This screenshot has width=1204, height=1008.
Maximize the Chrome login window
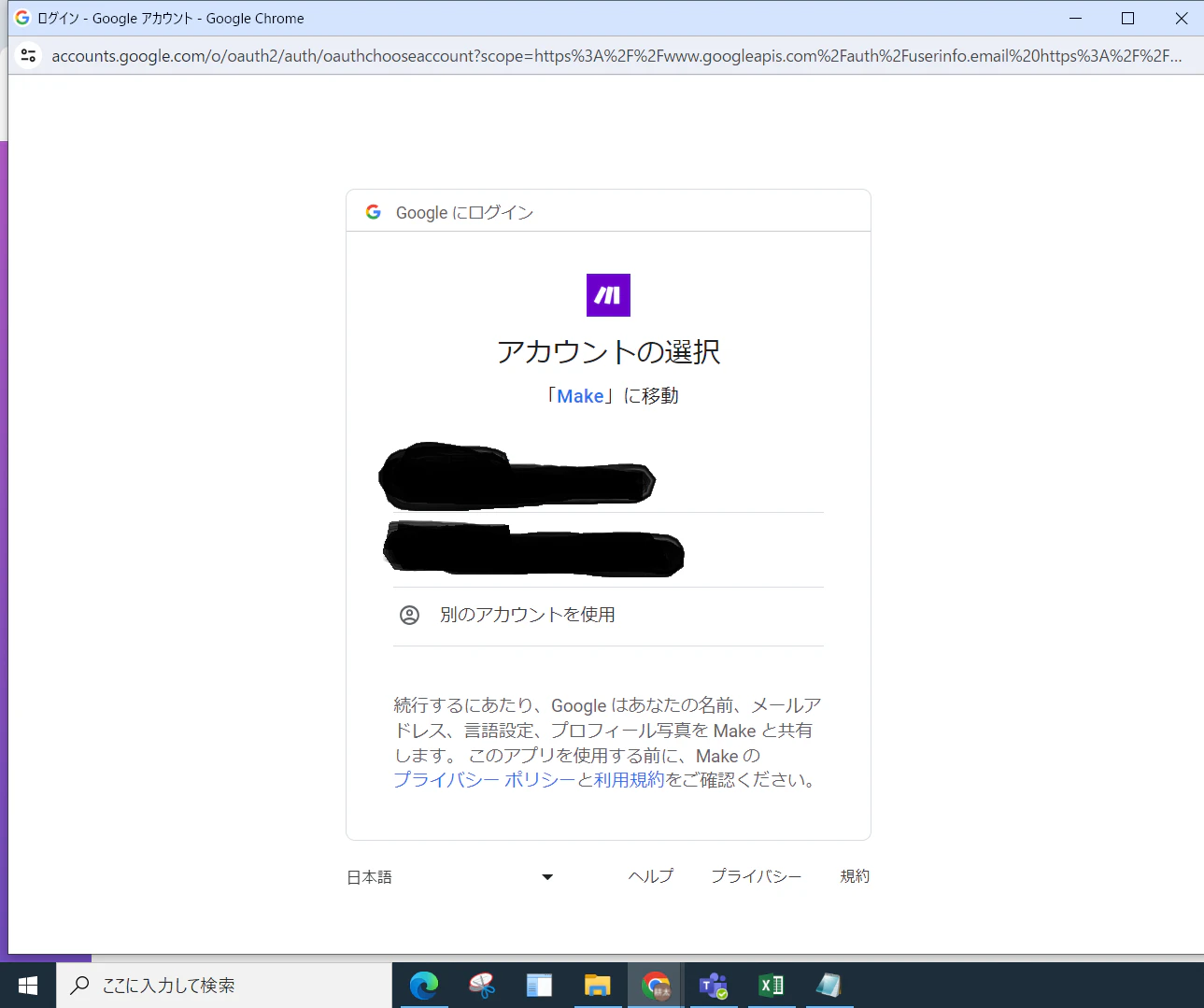(x=1127, y=18)
